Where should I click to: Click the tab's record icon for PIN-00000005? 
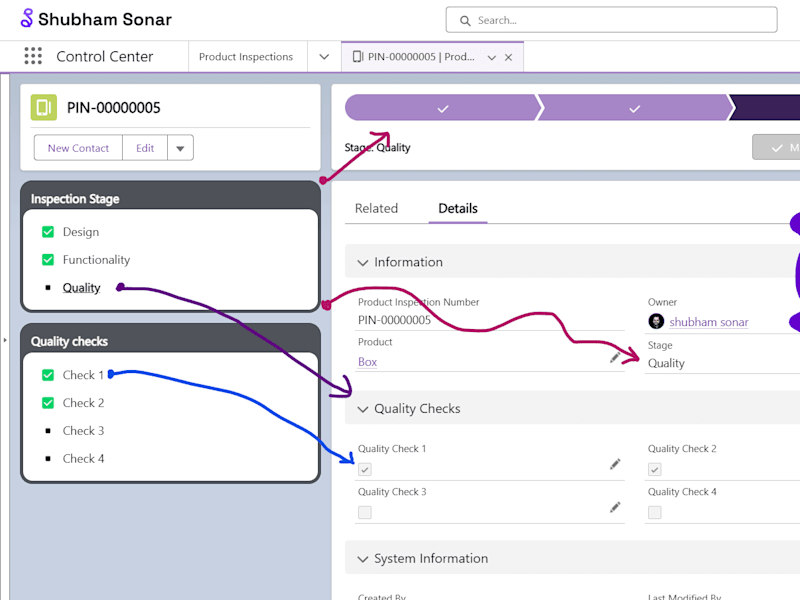click(x=358, y=57)
